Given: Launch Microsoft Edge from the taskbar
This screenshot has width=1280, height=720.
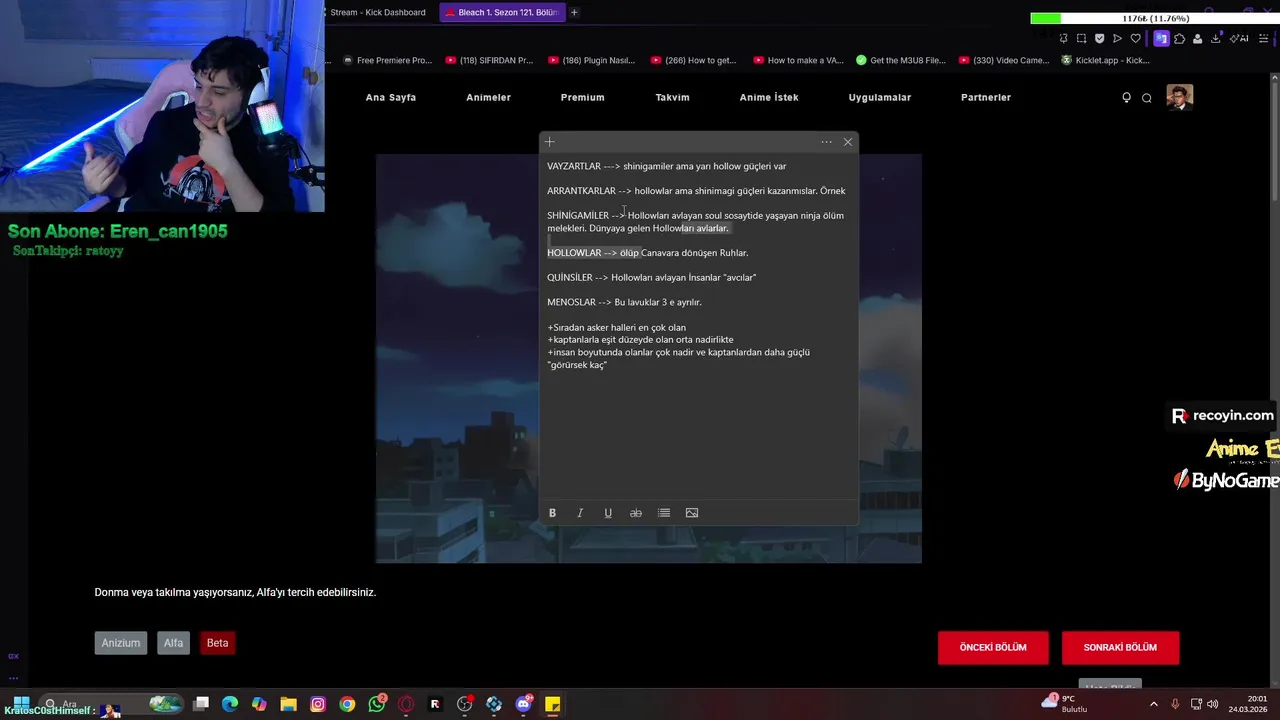Looking at the screenshot, I should tap(230, 704).
